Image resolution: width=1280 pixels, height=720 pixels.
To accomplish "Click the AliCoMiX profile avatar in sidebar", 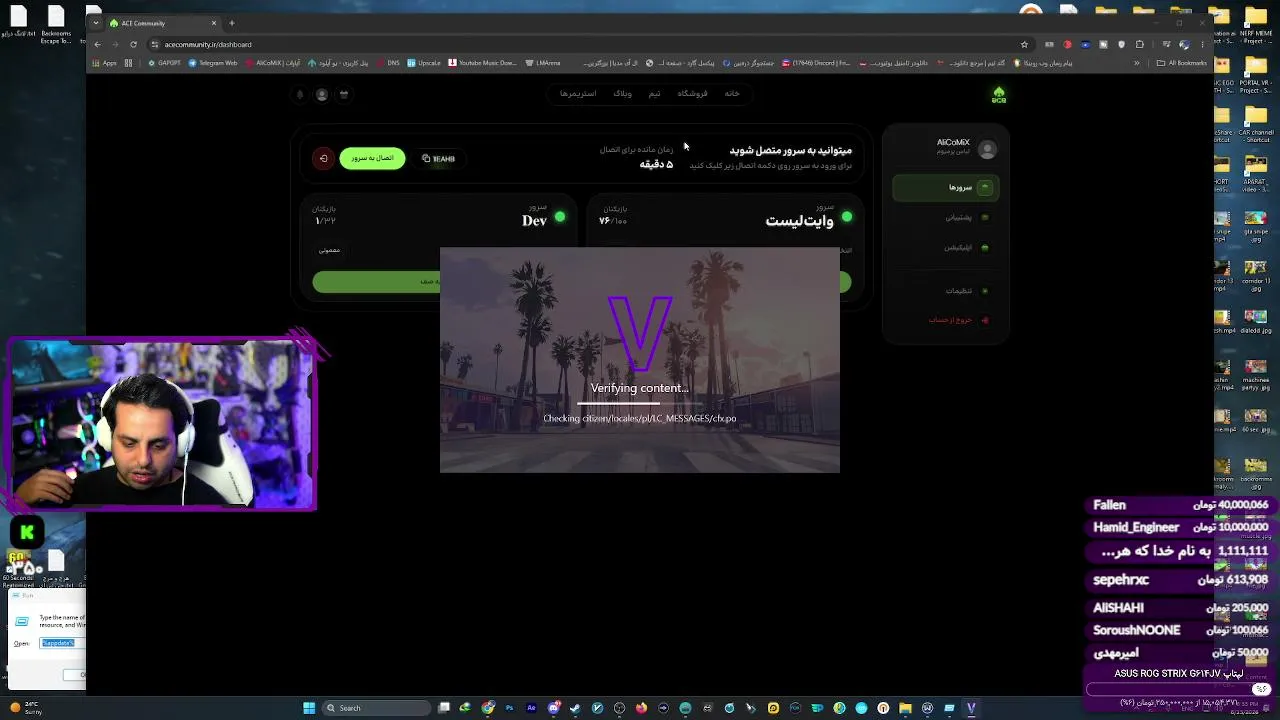I will [987, 149].
